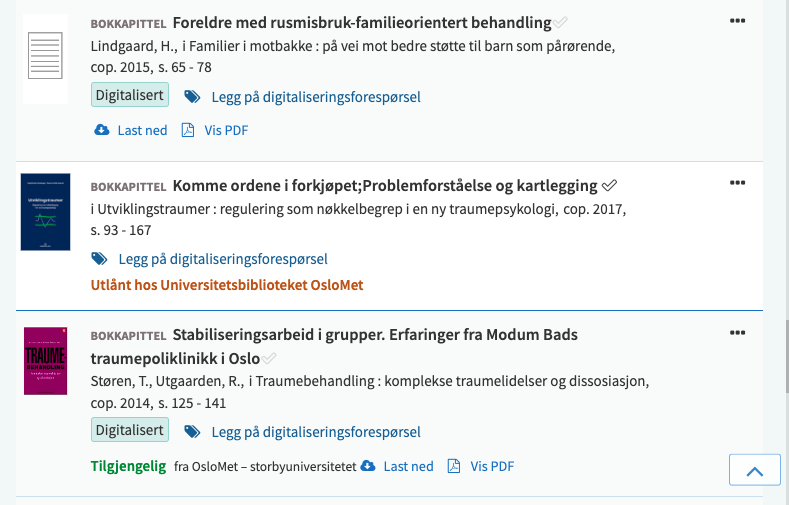Click Vis PDF for Foreldre med rusmisbruk
Screen dimensions: 789x505
pos(226,130)
